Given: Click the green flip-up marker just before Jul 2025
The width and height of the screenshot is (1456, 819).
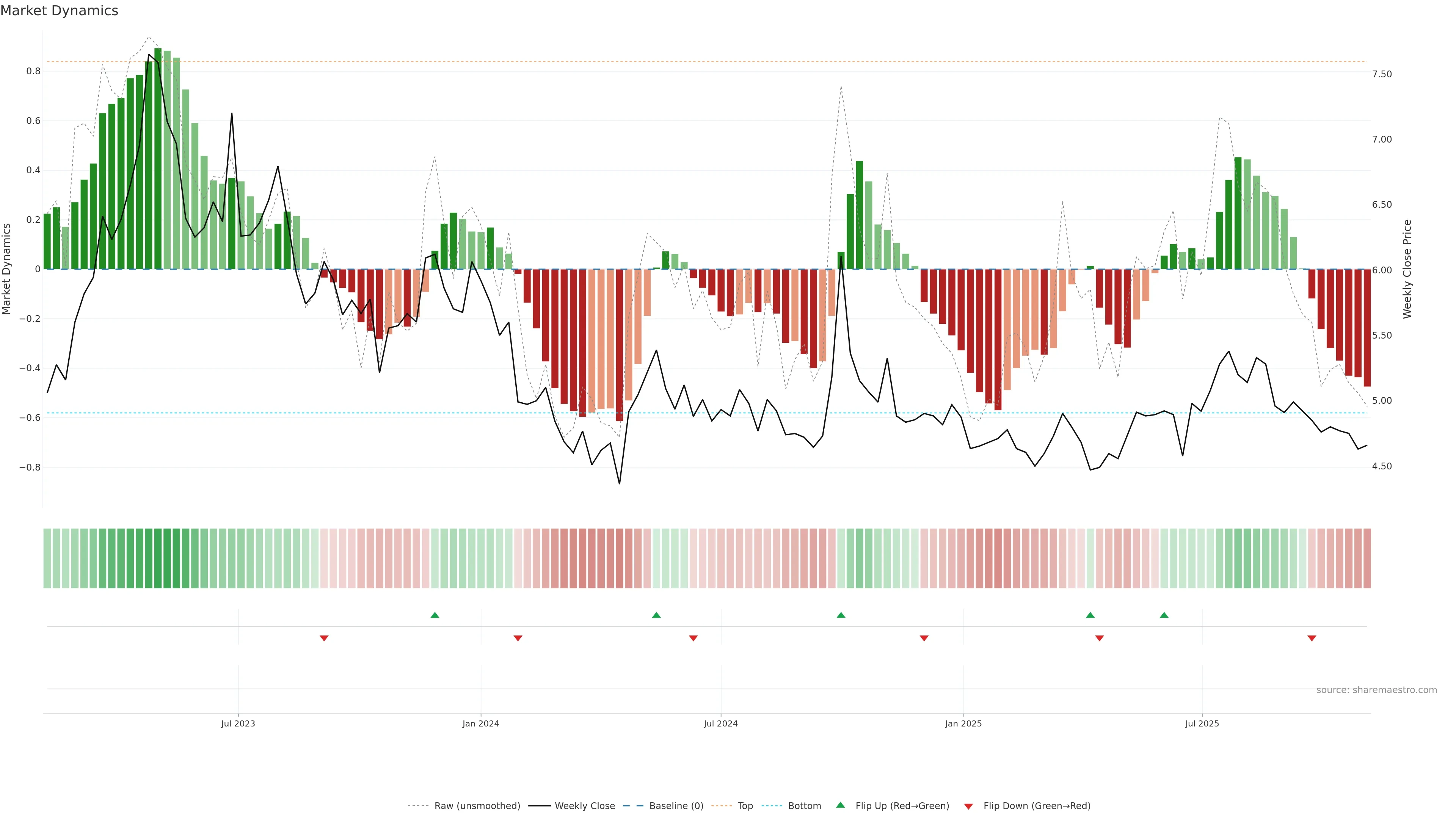Looking at the screenshot, I should pyautogui.click(x=1164, y=615).
